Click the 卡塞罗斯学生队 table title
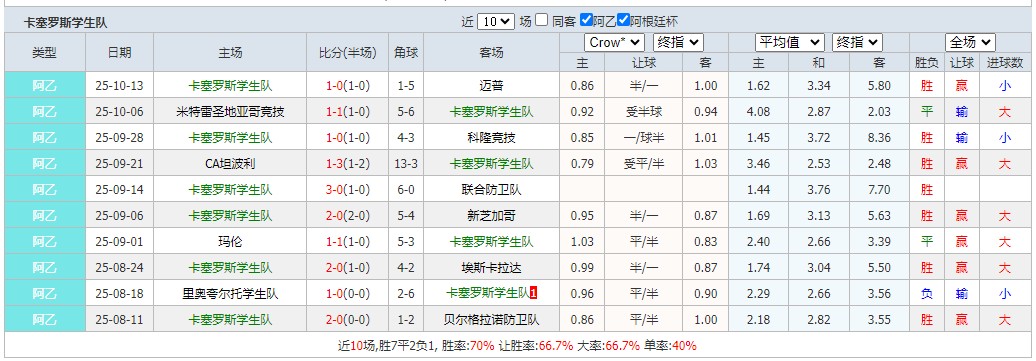The height and width of the screenshot is (361, 1036). pos(65,22)
